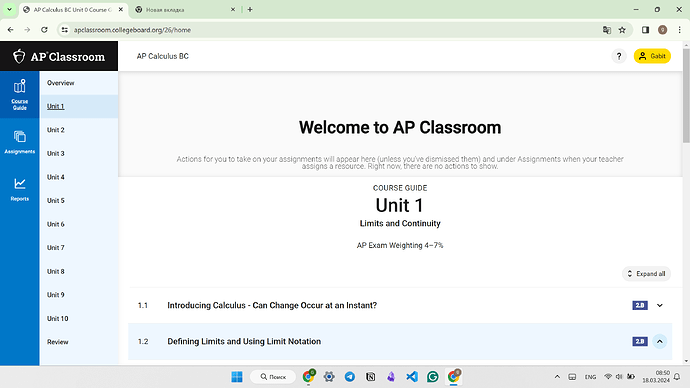Click the video badge on topic 1.1
Screen dimensions: 690x388
[x=640, y=305]
